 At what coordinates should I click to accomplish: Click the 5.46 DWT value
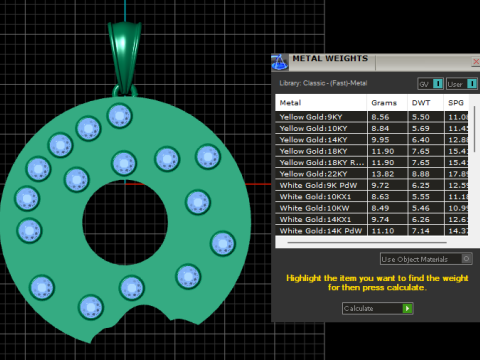[x=421, y=208]
